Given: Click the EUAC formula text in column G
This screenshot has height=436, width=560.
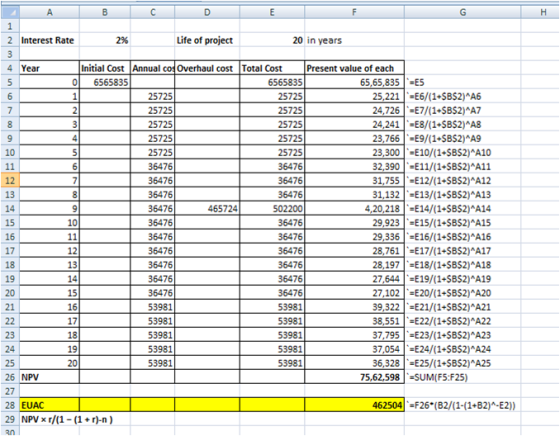Looking at the screenshot, I should (461, 406).
